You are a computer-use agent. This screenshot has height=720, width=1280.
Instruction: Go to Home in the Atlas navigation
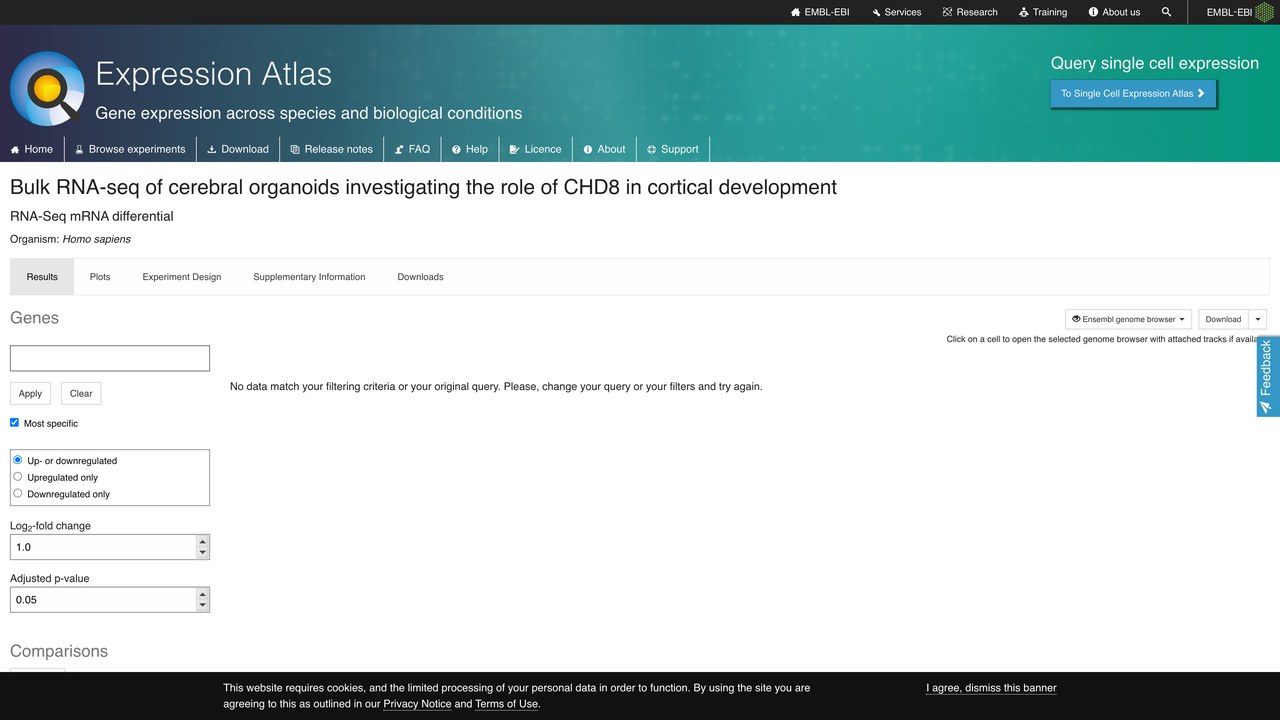point(32,149)
